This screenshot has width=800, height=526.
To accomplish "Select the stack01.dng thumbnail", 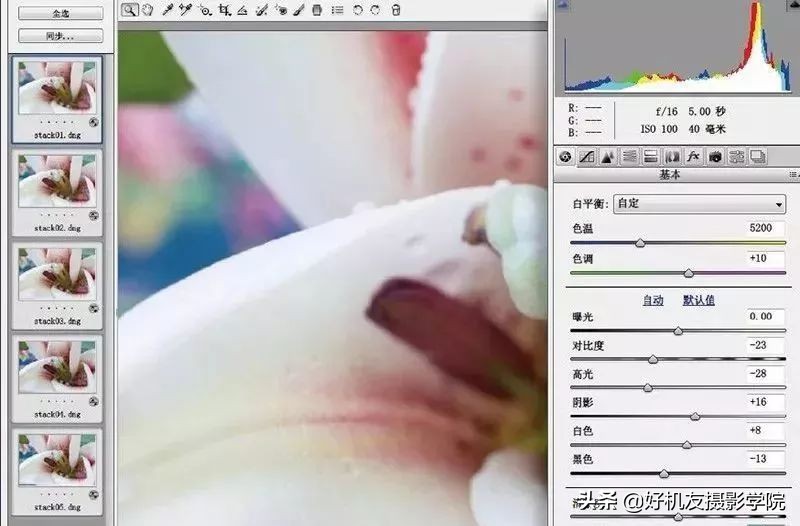I will [x=57, y=88].
